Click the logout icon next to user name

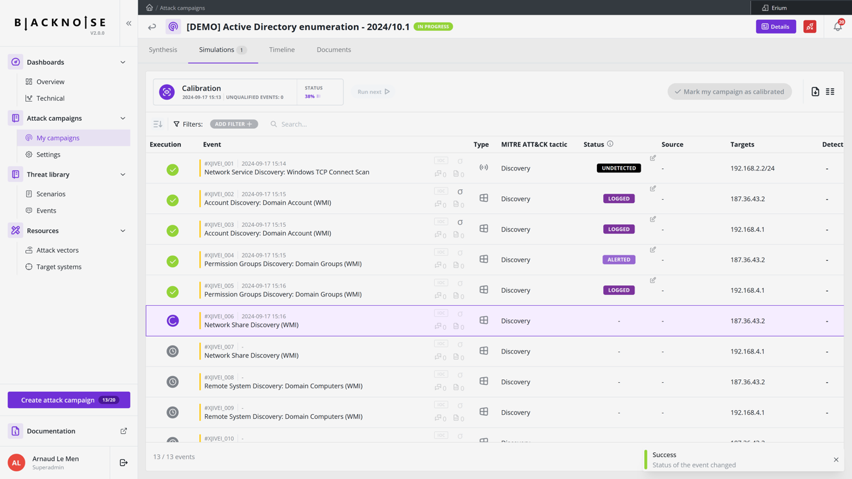click(123, 462)
